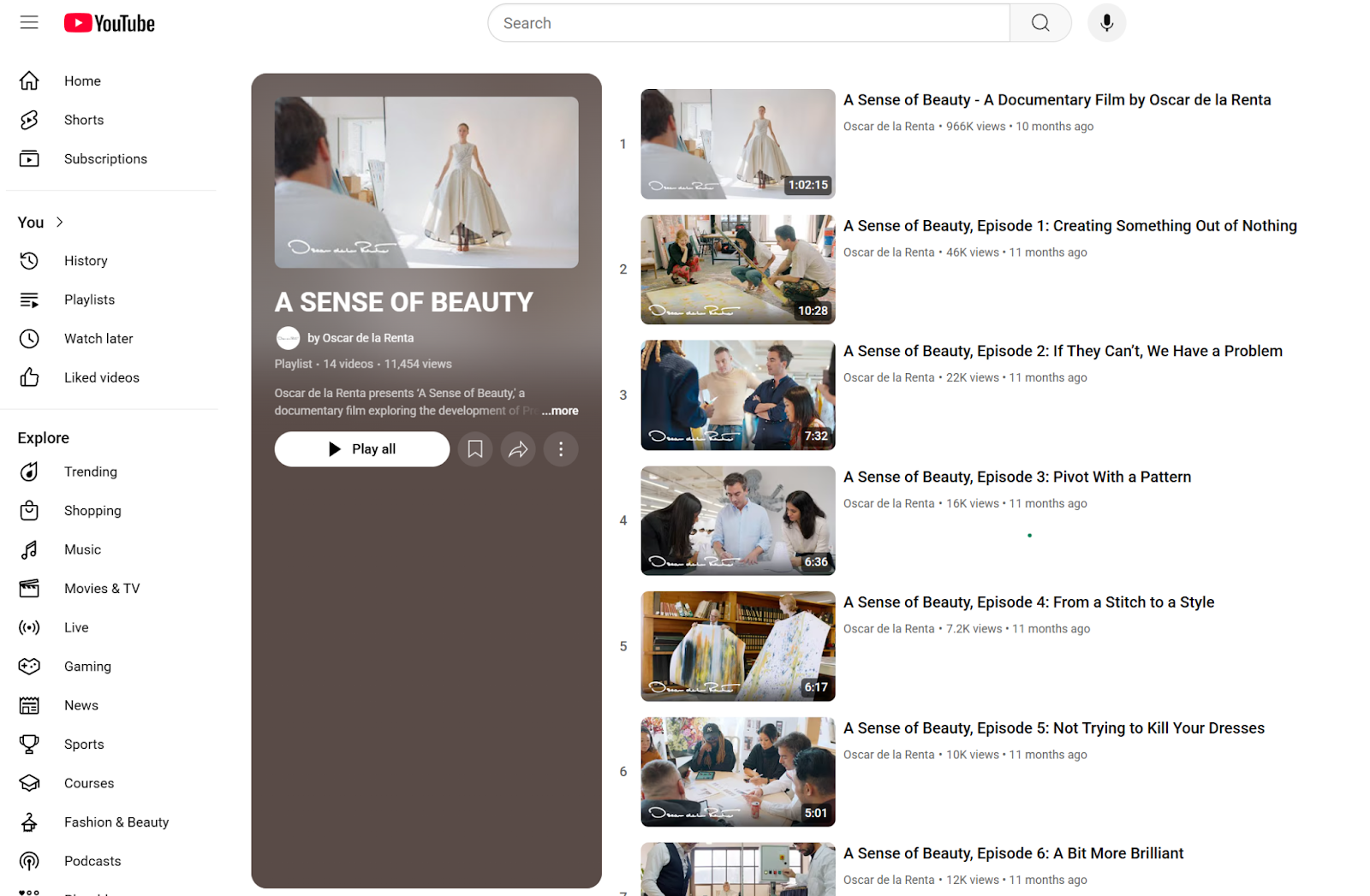Select Trending menu label
Screen dimensions: 1370x896
click(91, 472)
